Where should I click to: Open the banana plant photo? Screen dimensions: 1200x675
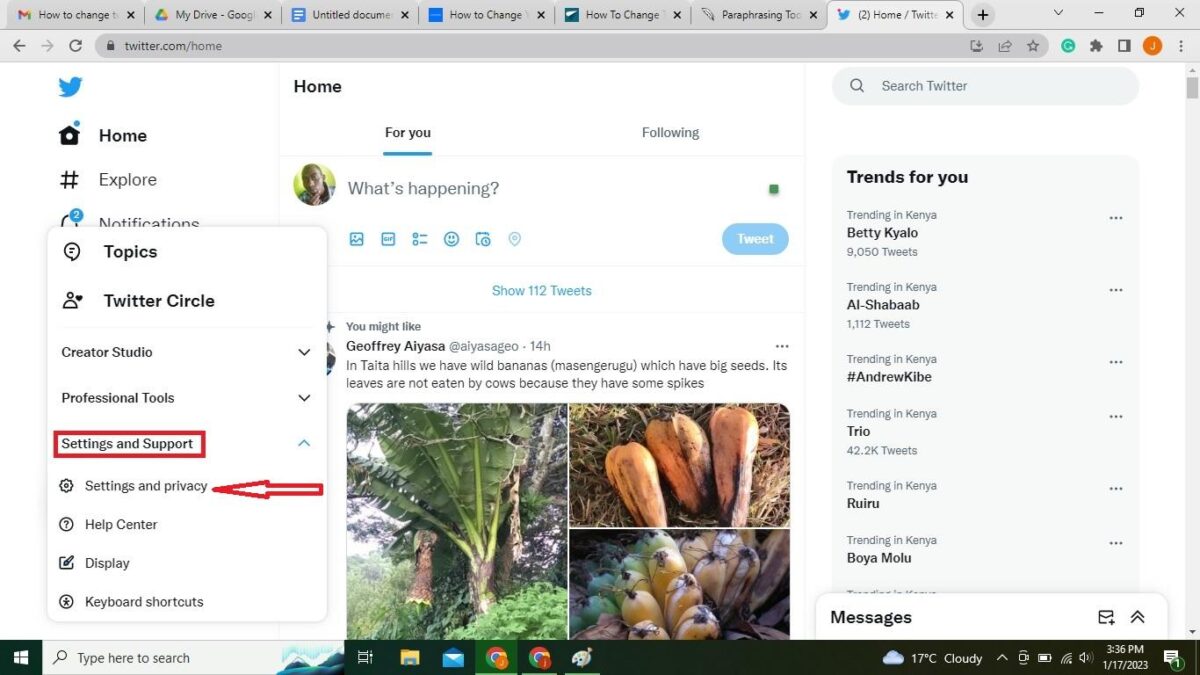pyautogui.click(x=457, y=521)
